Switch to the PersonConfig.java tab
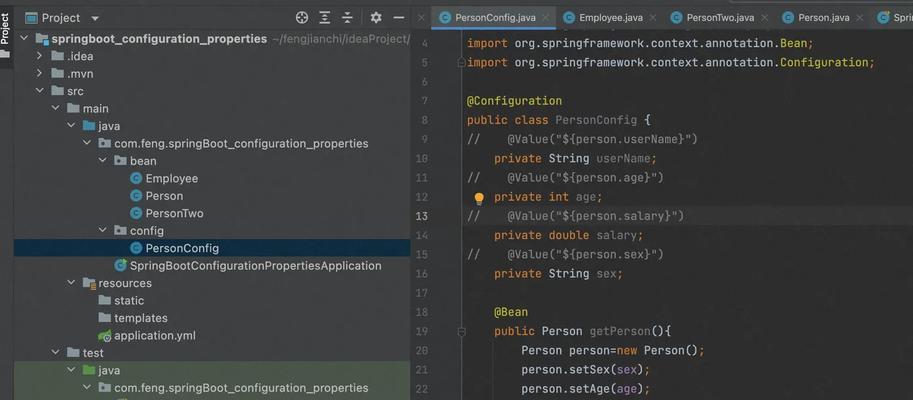This screenshot has width=913, height=400. click(x=495, y=18)
